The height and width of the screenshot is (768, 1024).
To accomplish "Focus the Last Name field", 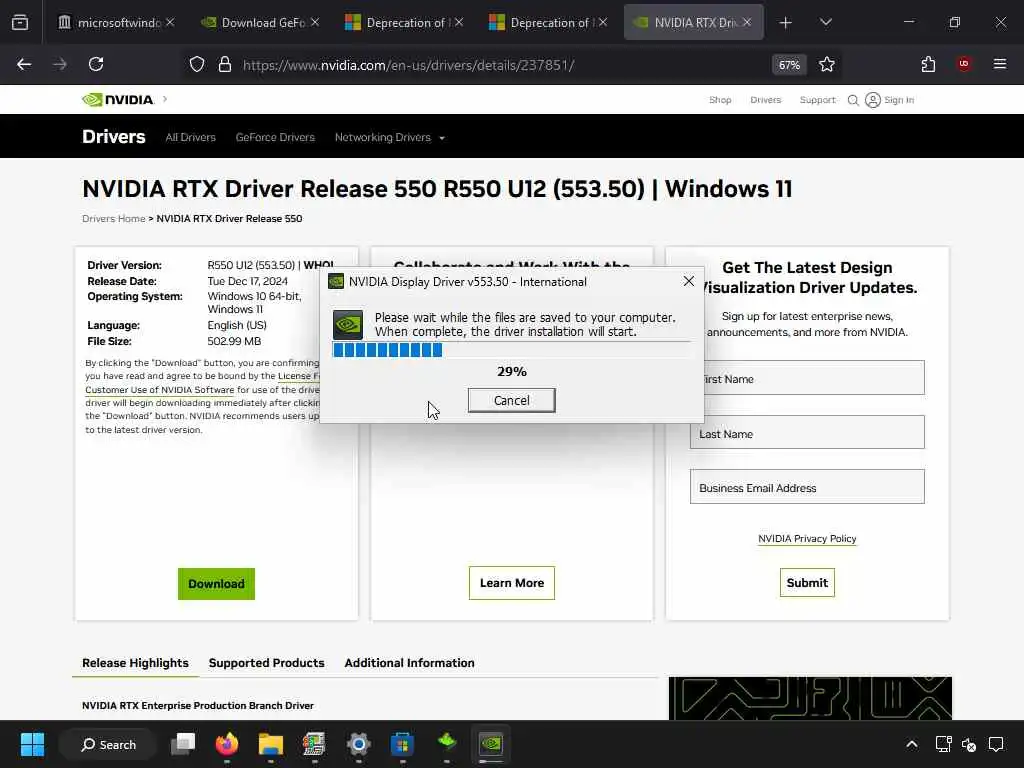I will (807, 432).
